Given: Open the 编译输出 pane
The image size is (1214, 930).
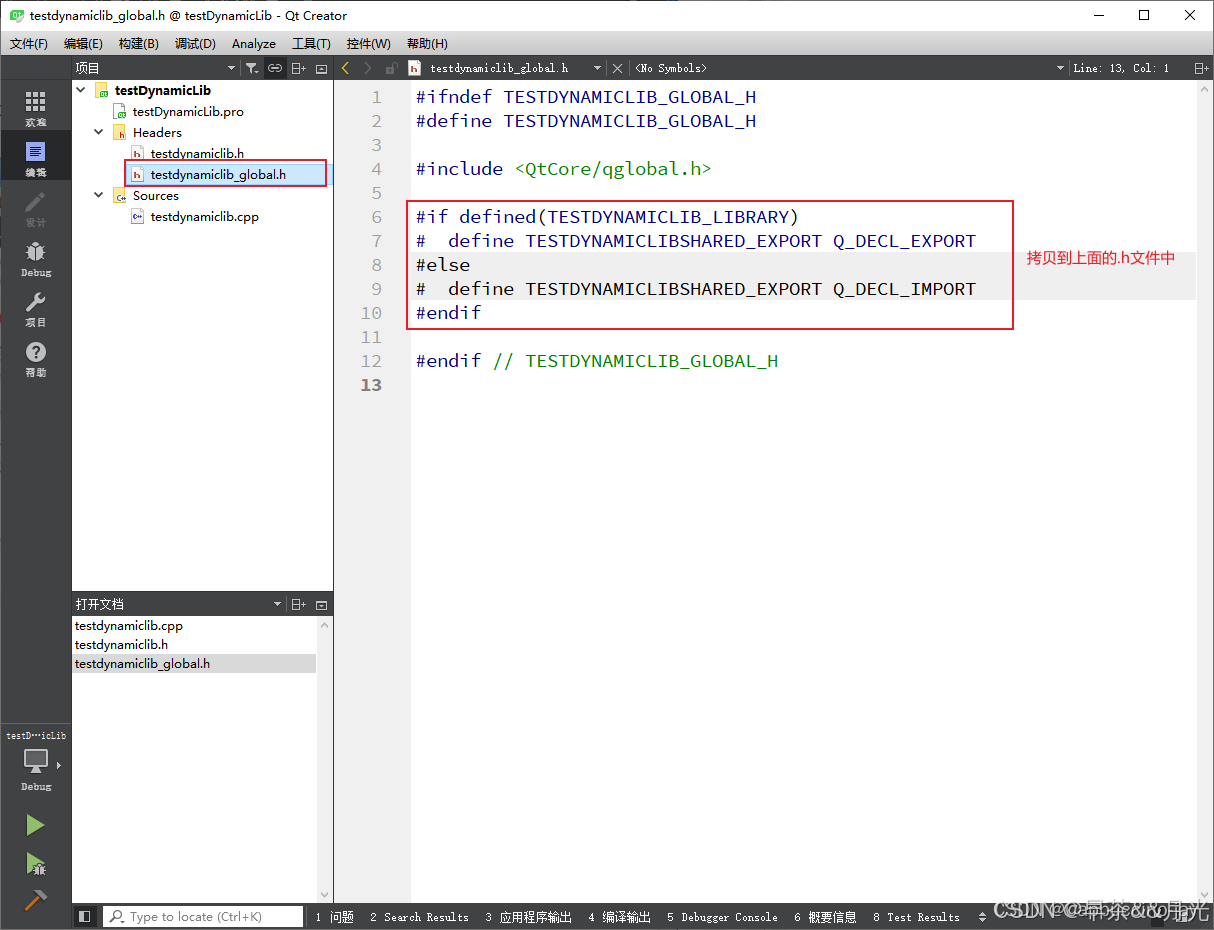Looking at the screenshot, I should [x=619, y=917].
